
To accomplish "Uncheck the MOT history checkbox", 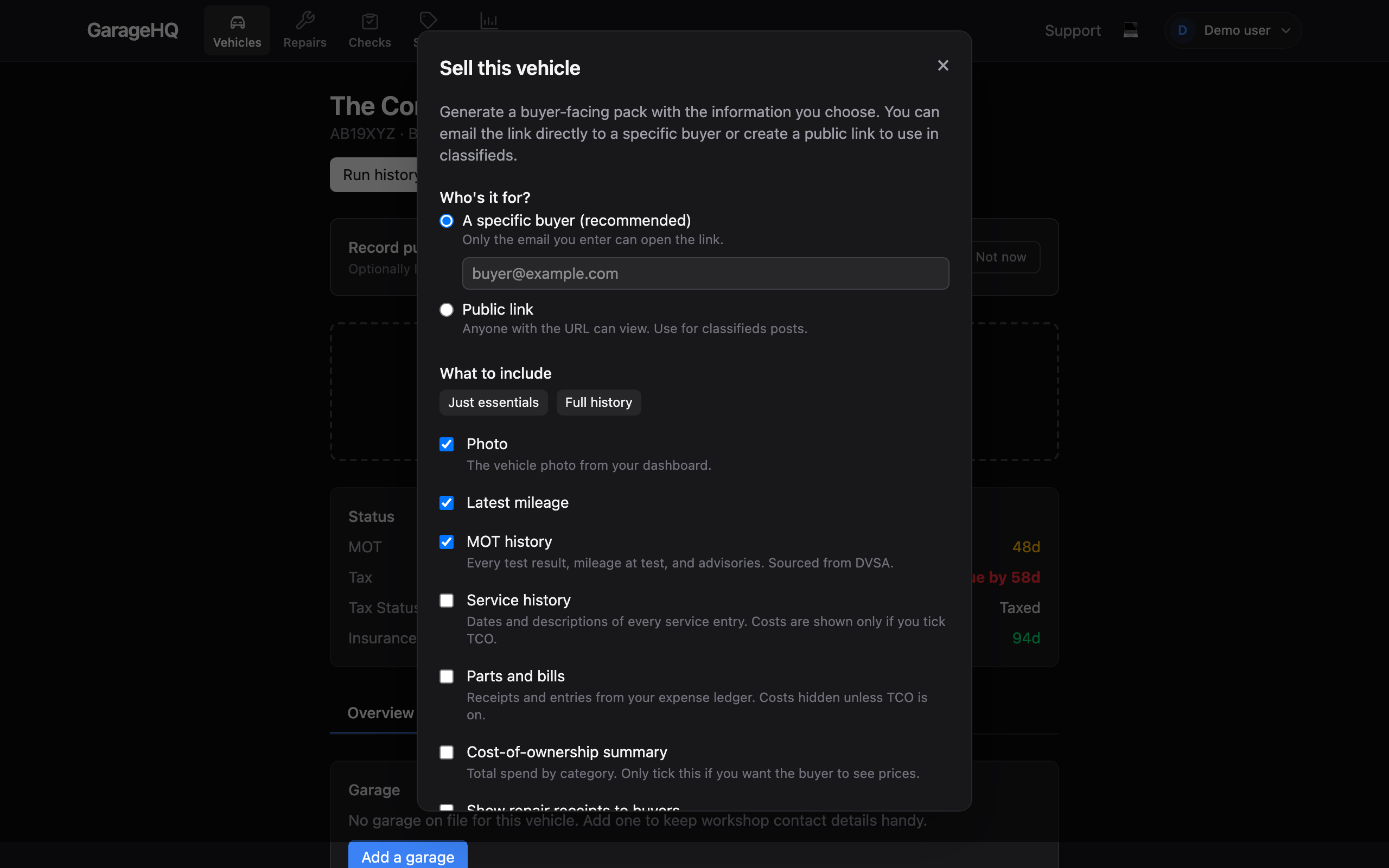I will [446, 542].
